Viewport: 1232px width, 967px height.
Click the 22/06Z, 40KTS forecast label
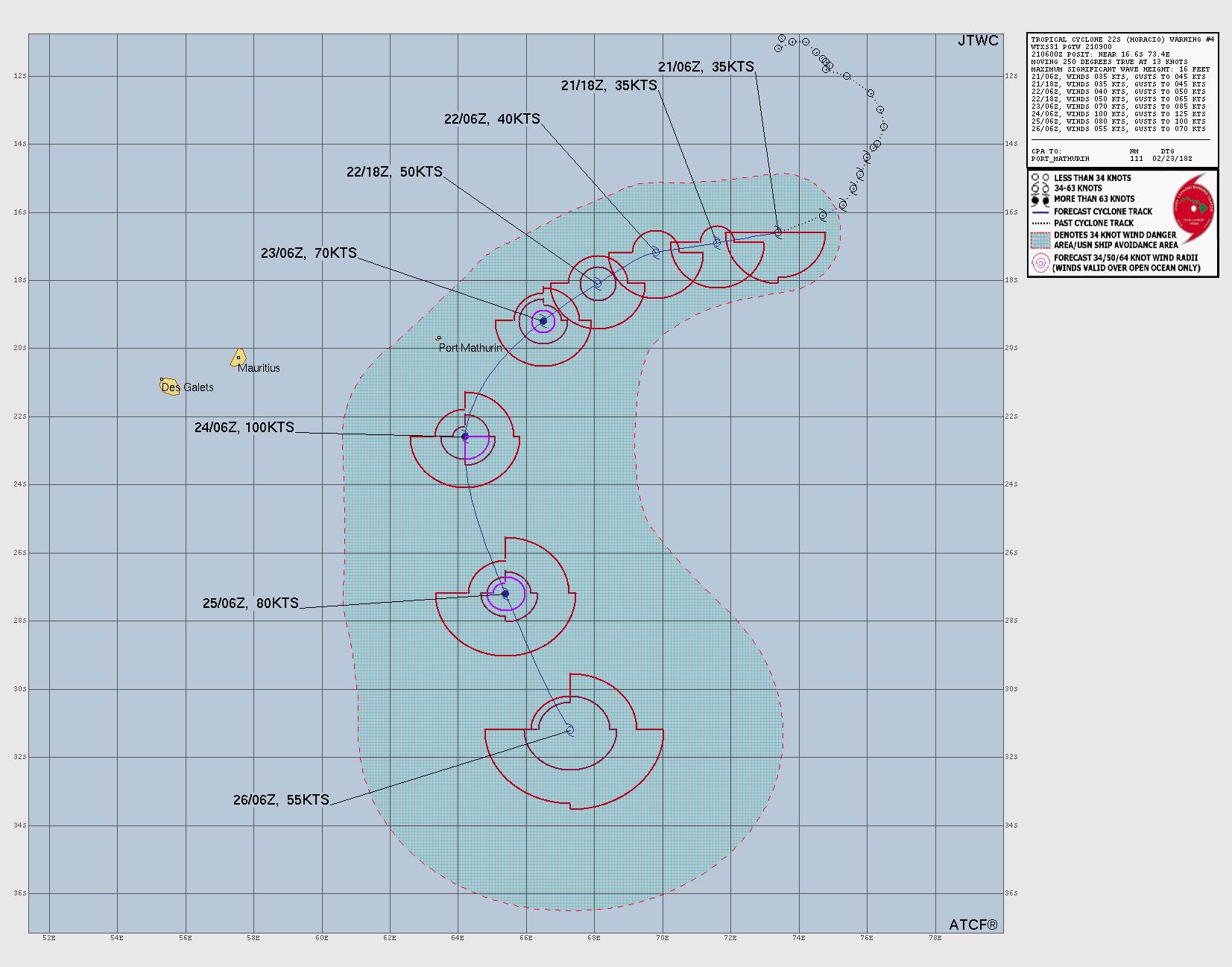click(492, 119)
